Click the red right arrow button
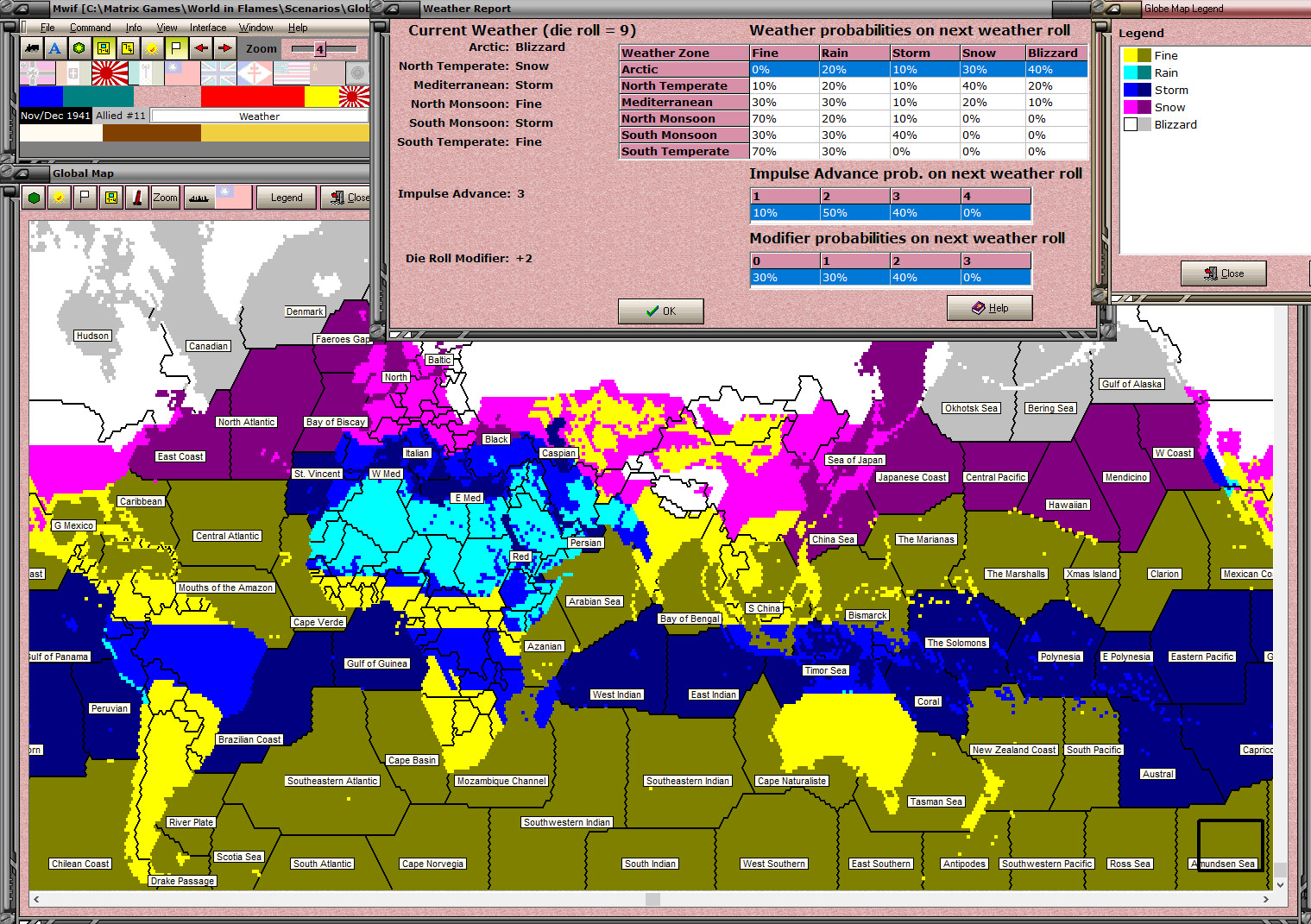The width and height of the screenshot is (1311, 924). (x=224, y=48)
